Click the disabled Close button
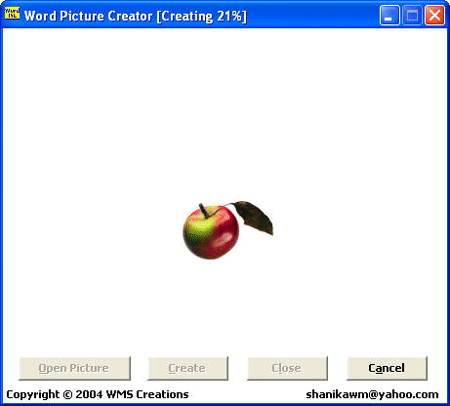Screen dimensions: 450x406 (x=287, y=368)
